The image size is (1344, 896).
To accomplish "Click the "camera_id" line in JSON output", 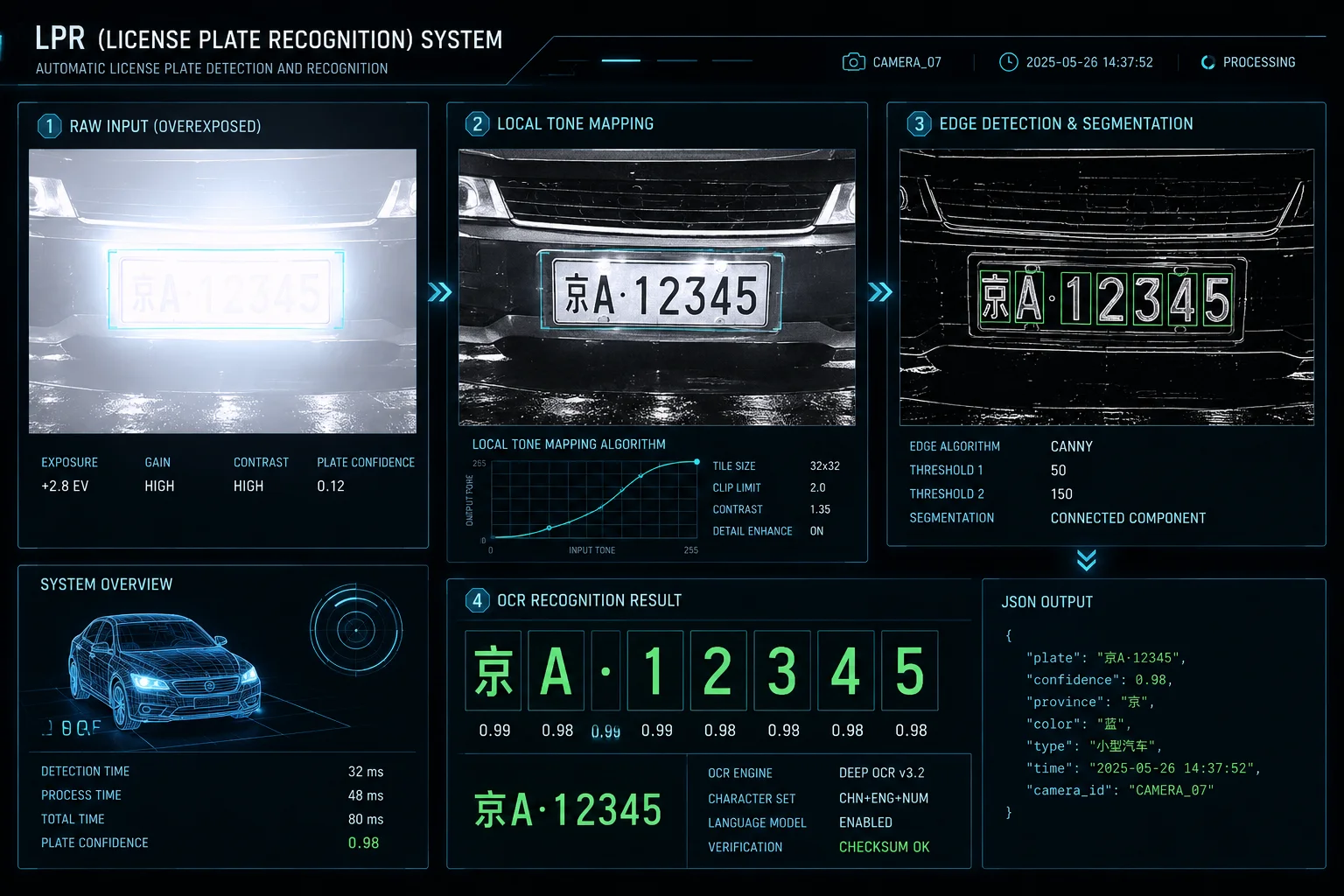I will click(x=1120, y=790).
